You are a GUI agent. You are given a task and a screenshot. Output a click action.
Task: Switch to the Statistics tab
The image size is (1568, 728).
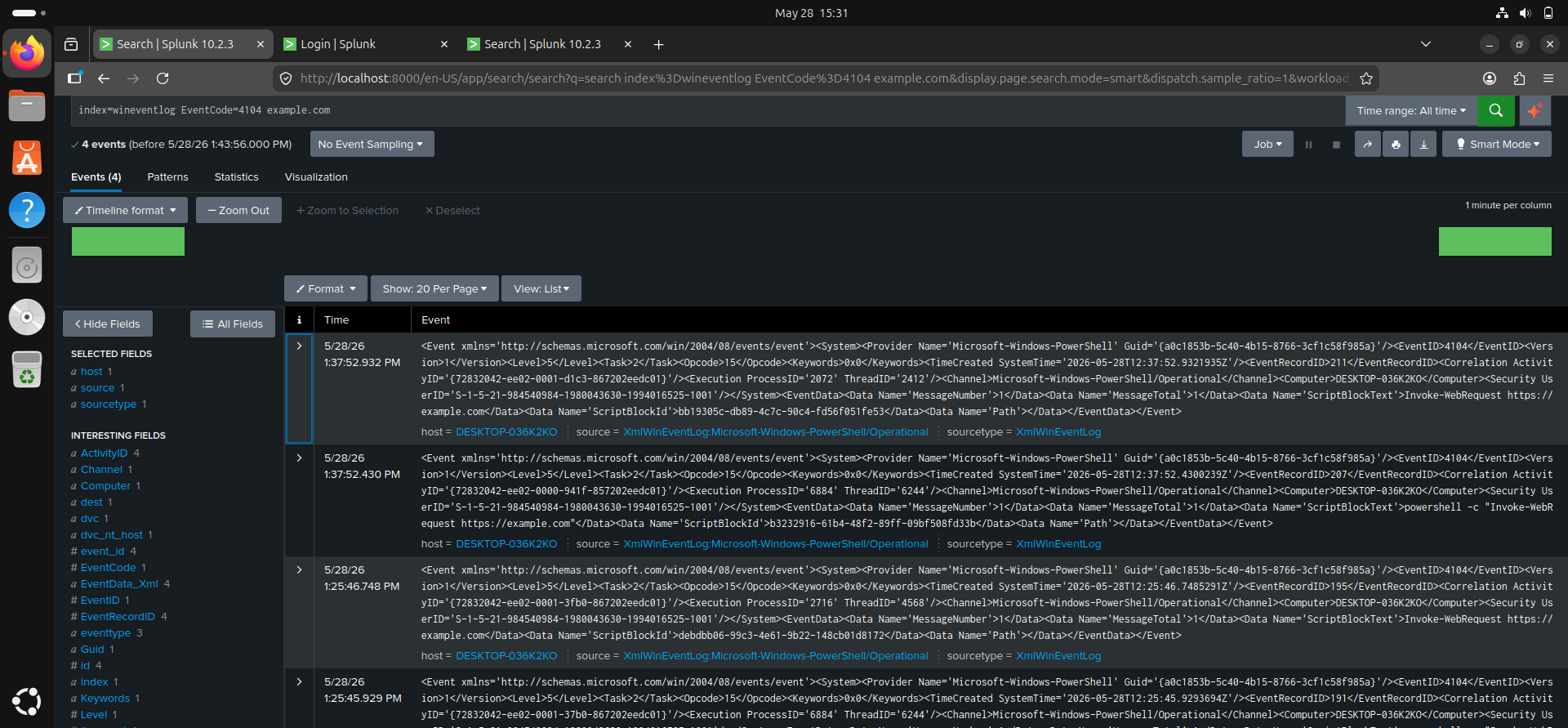(236, 176)
